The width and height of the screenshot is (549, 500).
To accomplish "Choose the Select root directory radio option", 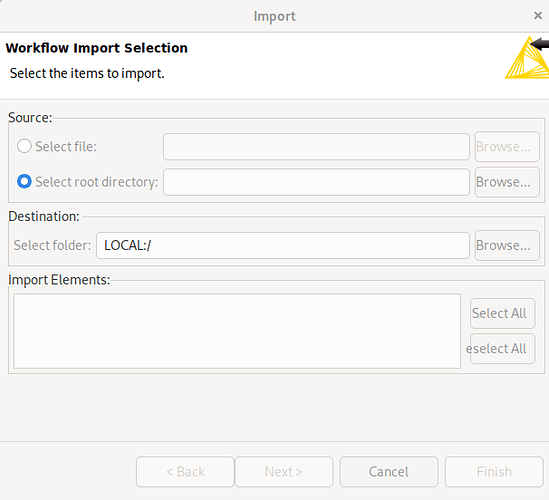I will (25, 181).
